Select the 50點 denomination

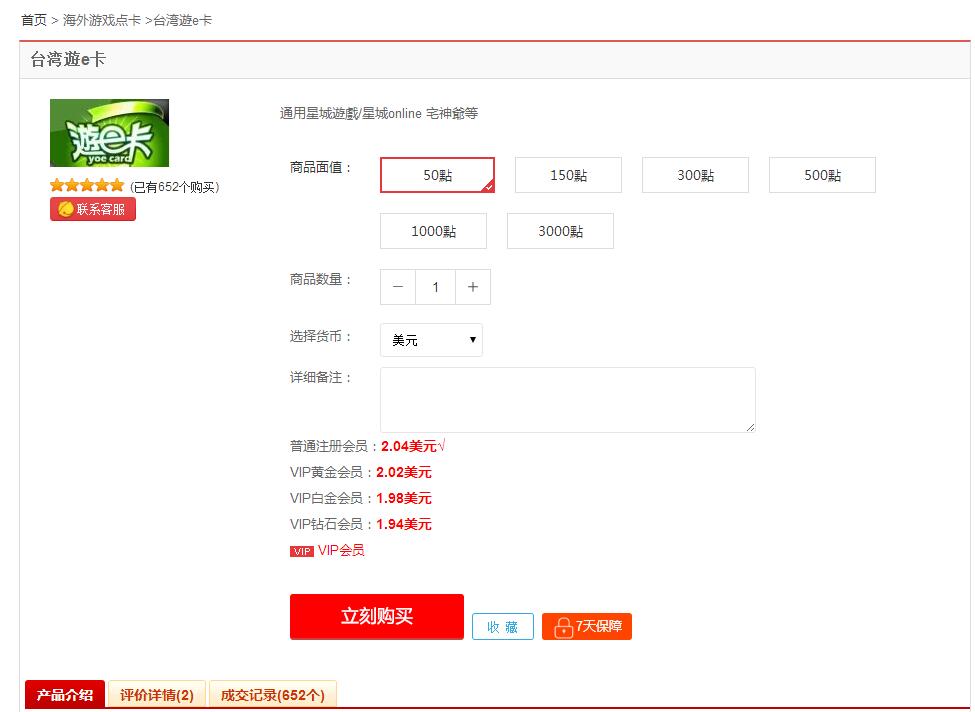point(437,175)
